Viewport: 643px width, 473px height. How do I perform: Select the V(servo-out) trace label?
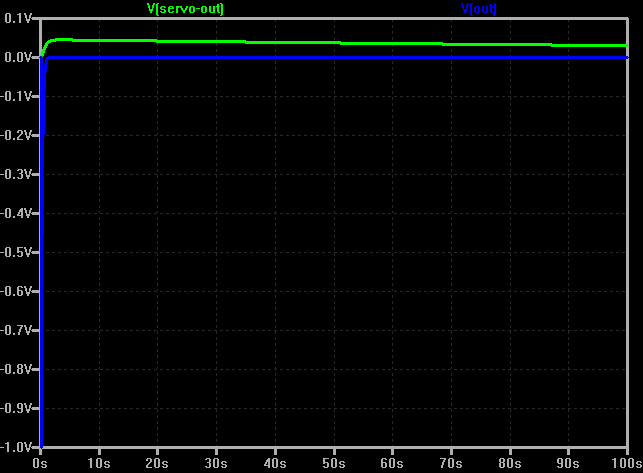pos(185,9)
